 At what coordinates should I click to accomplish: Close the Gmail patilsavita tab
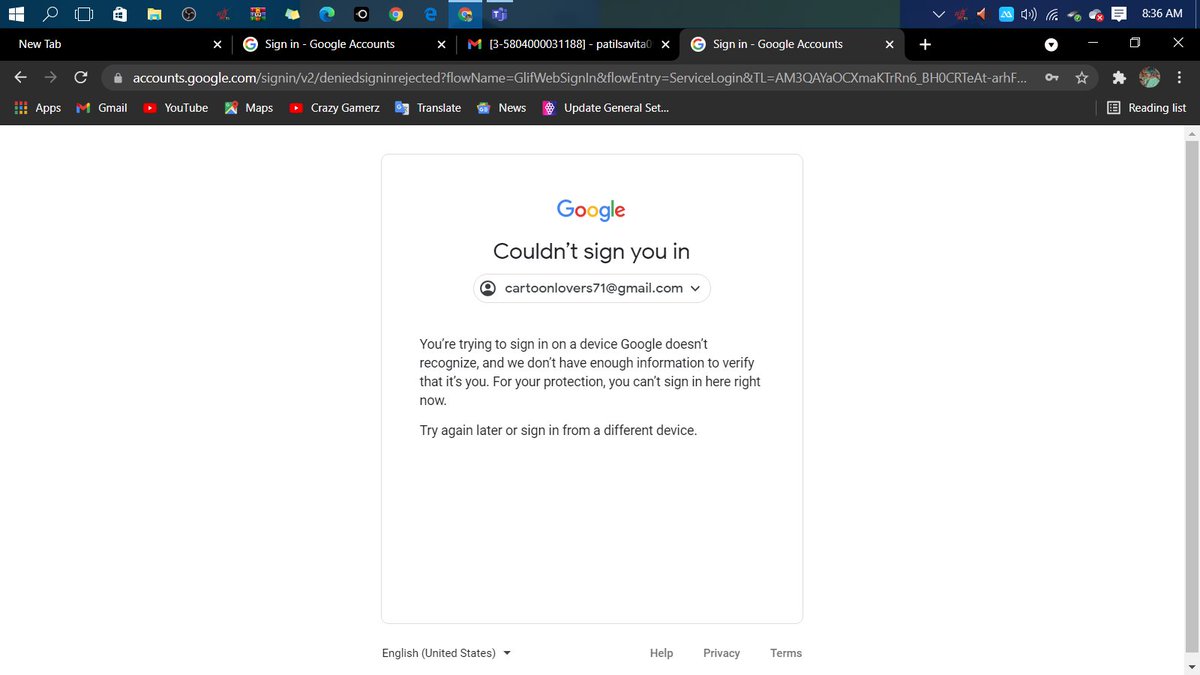666,44
